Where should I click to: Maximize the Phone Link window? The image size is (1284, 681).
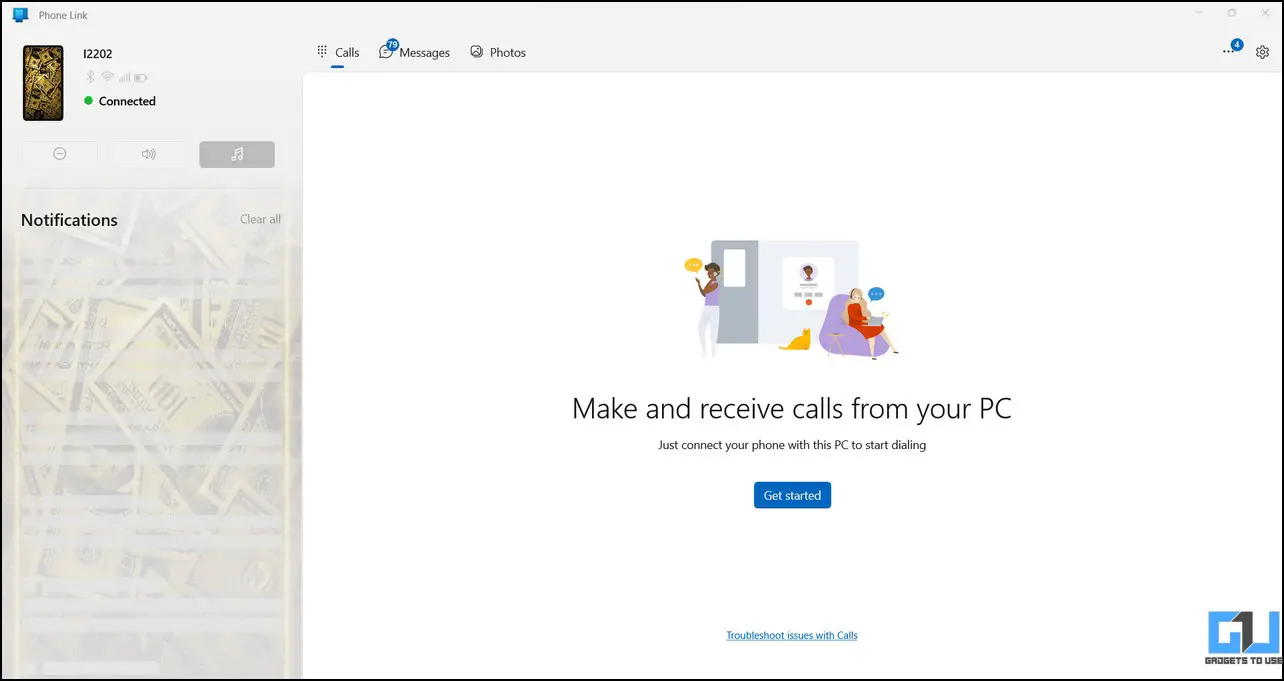click(x=1231, y=13)
